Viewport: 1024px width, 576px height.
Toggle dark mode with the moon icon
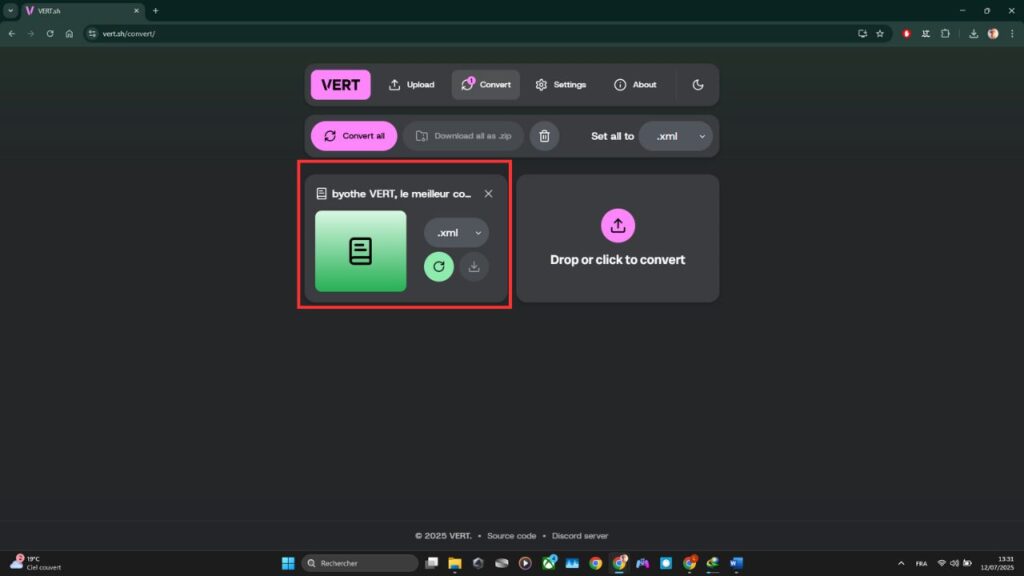point(697,85)
